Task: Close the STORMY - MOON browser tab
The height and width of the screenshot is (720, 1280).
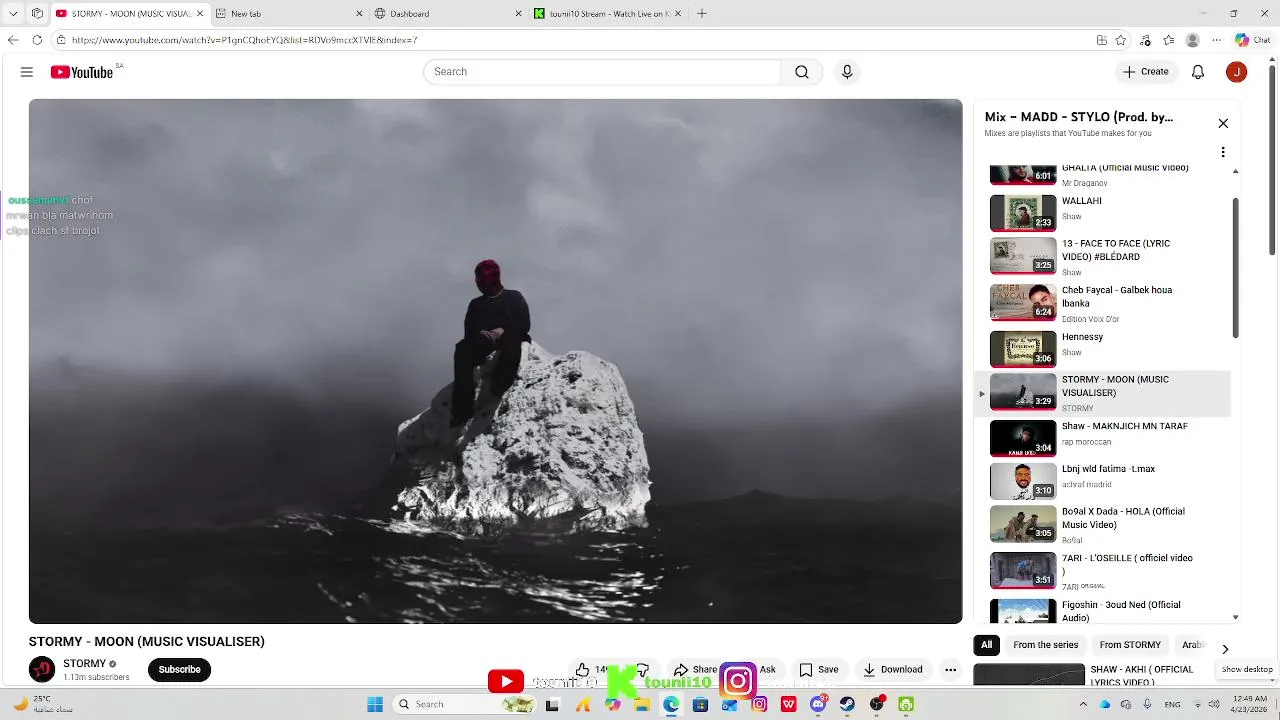Action: 200,14
